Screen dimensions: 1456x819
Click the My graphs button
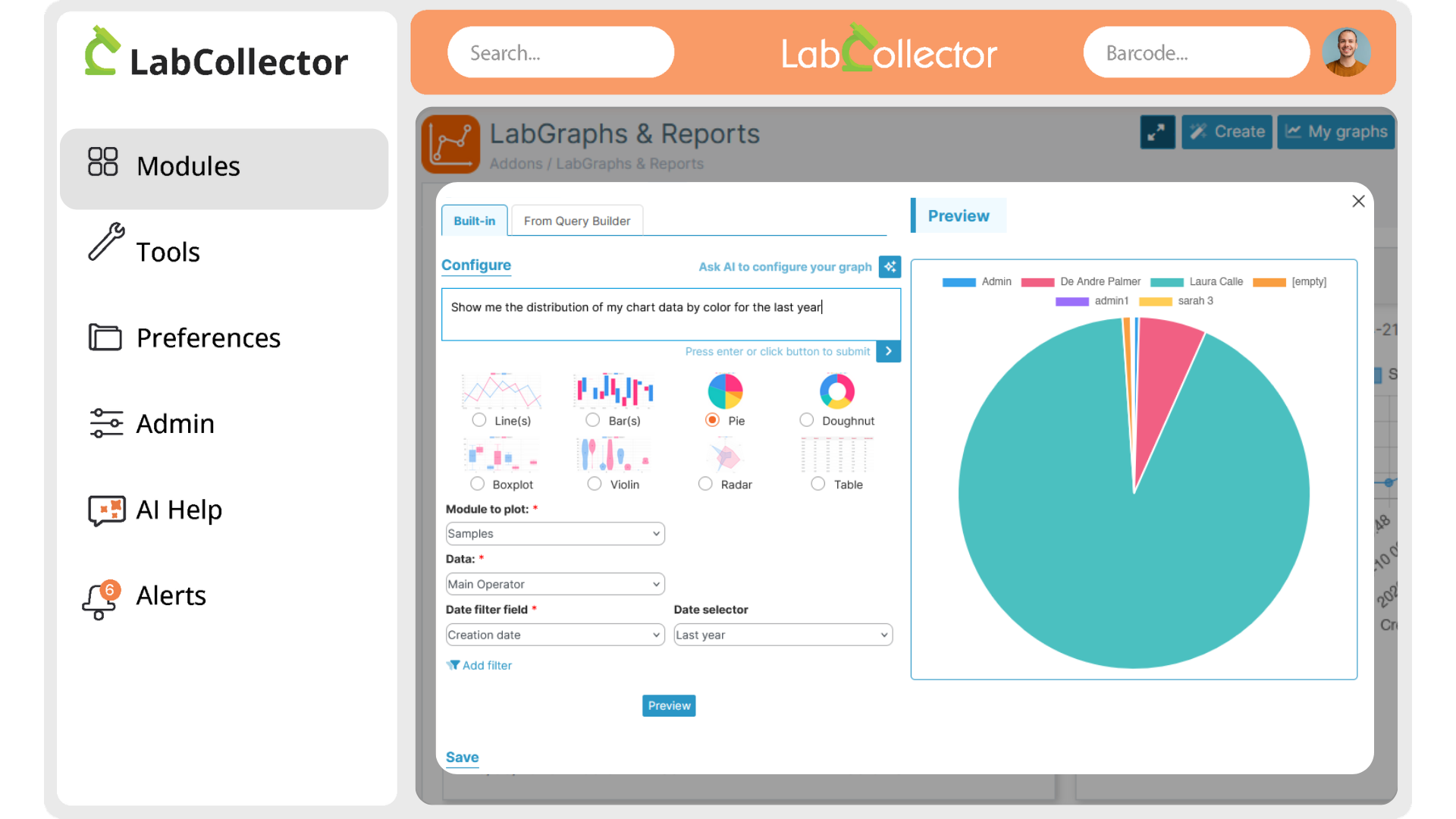(x=1336, y=132)
